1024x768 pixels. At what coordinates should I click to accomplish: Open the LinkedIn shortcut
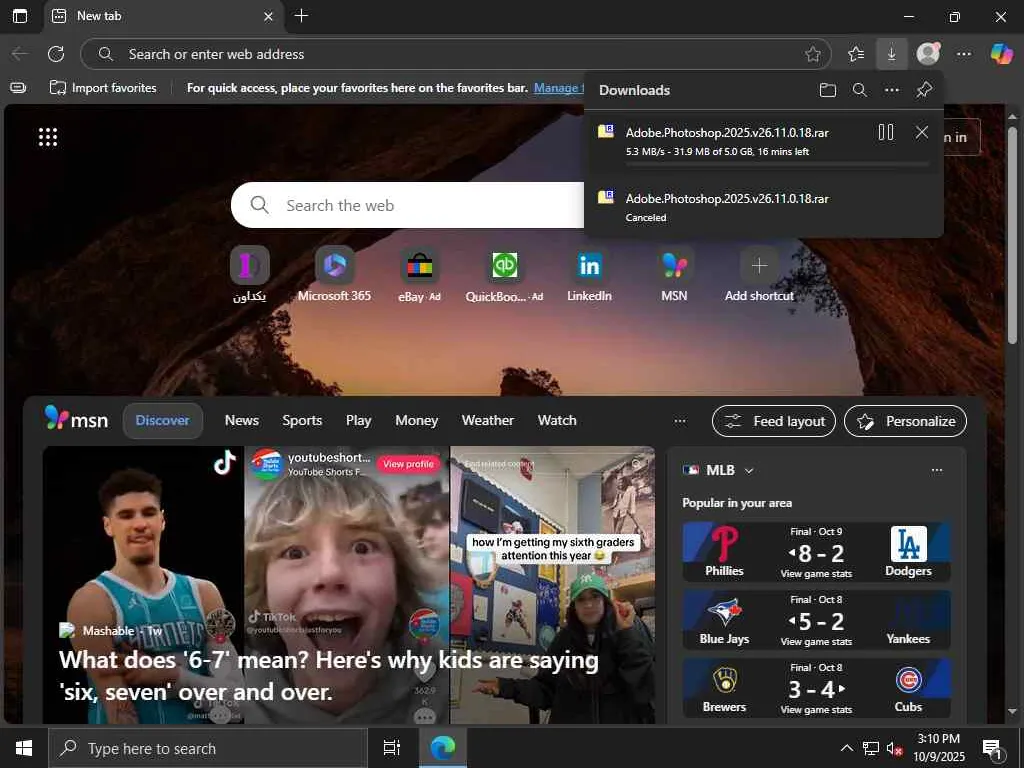[x=589, y=274]
